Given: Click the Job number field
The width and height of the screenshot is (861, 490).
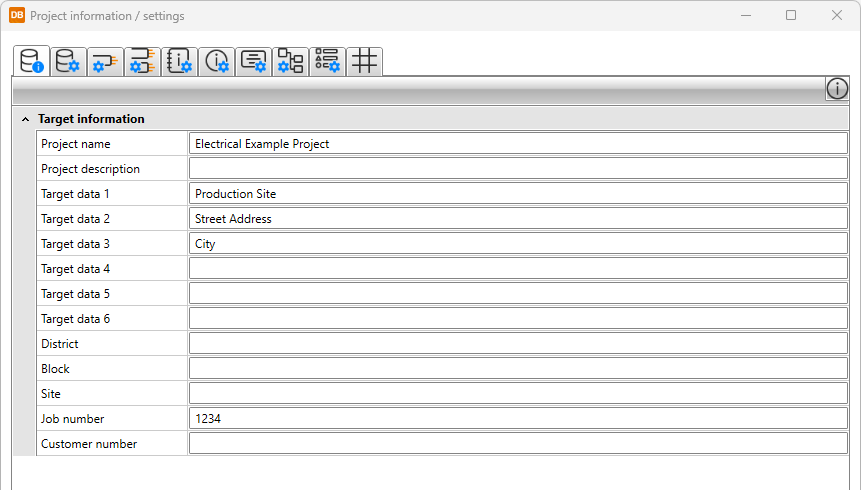Looking at the screenshot, I should (x=517, y=419).
